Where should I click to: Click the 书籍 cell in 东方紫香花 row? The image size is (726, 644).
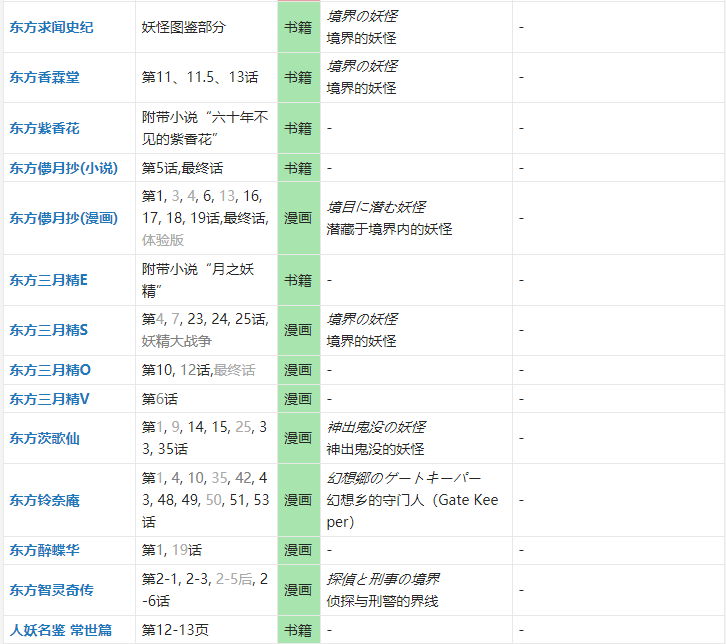(x=299, y=128)
